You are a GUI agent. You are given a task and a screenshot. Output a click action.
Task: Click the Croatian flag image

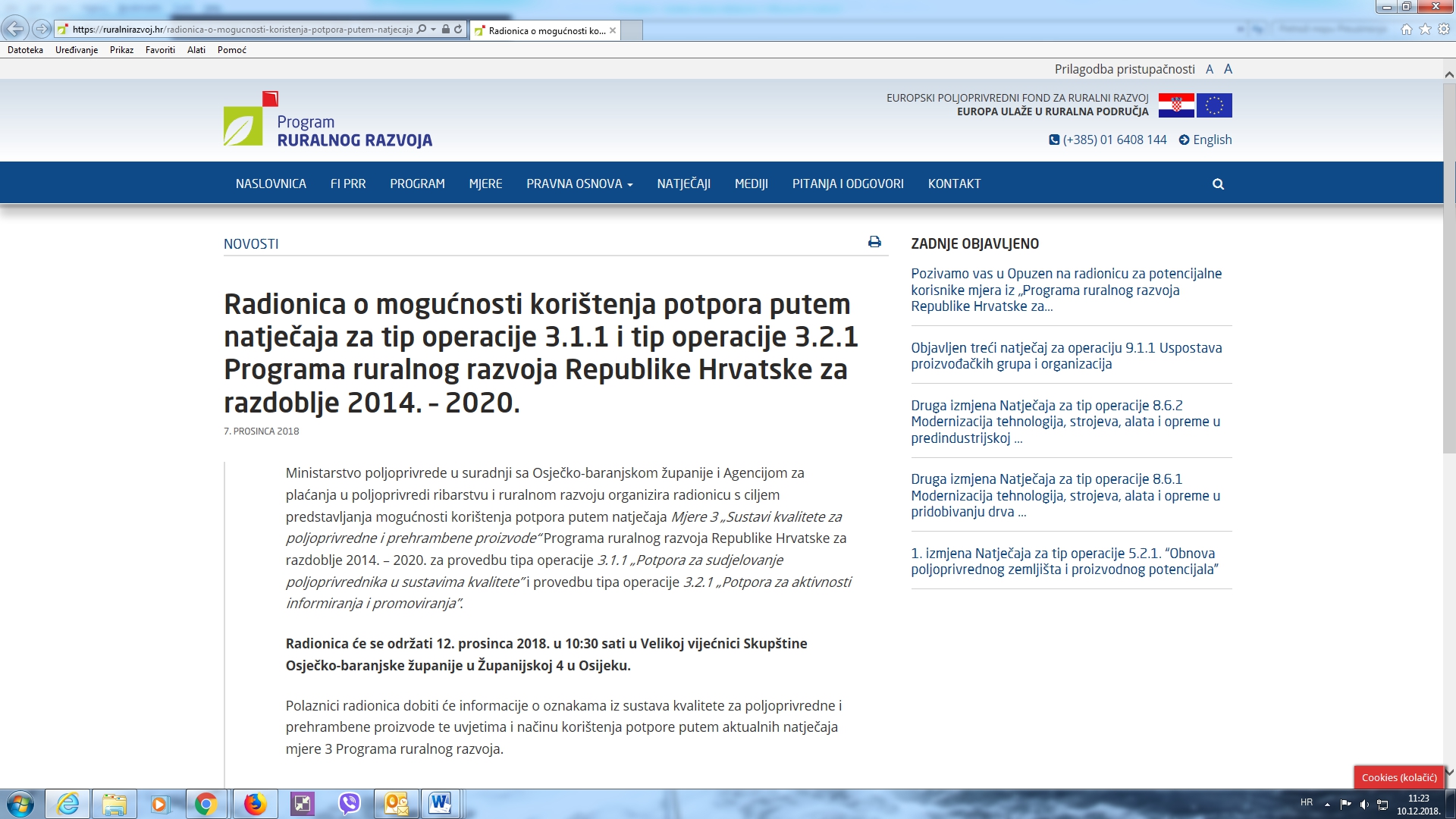click(x=1176, y=105)
